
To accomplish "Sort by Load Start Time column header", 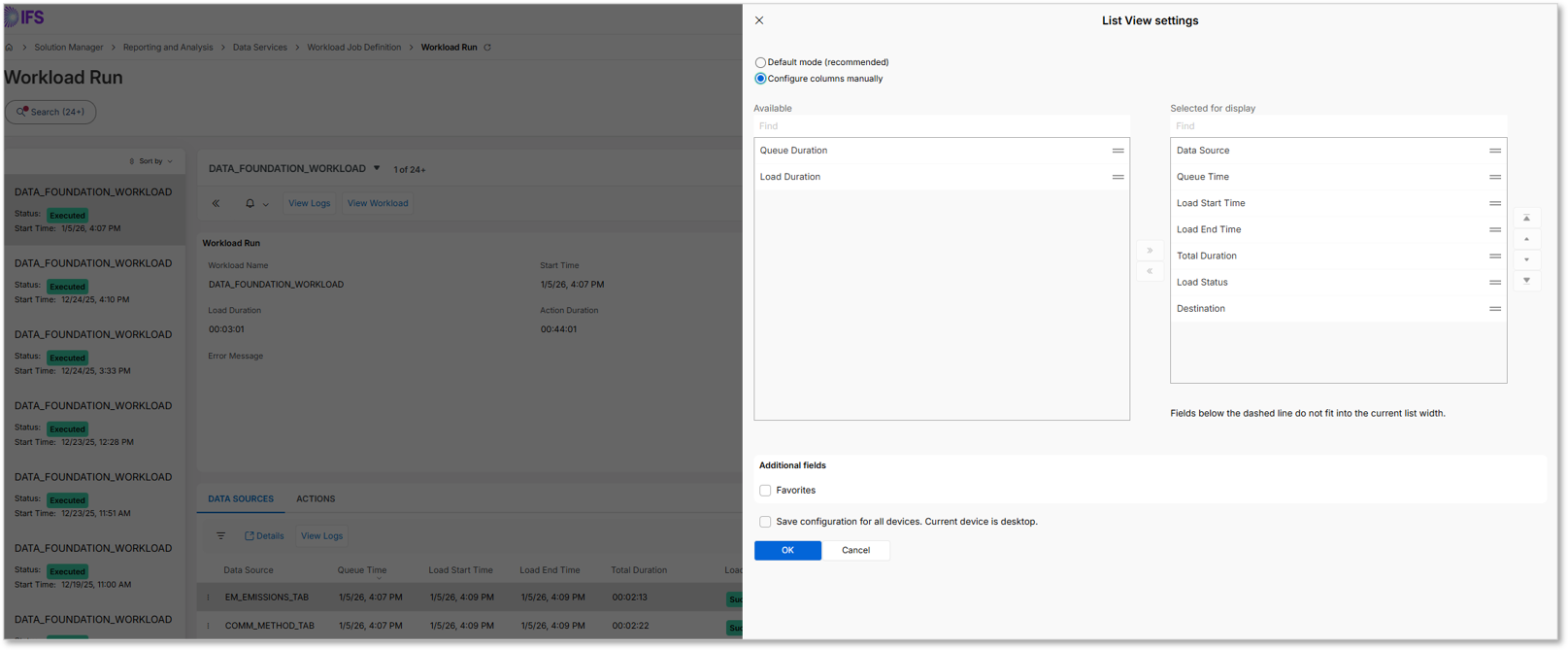I will (x=460, y=570).
